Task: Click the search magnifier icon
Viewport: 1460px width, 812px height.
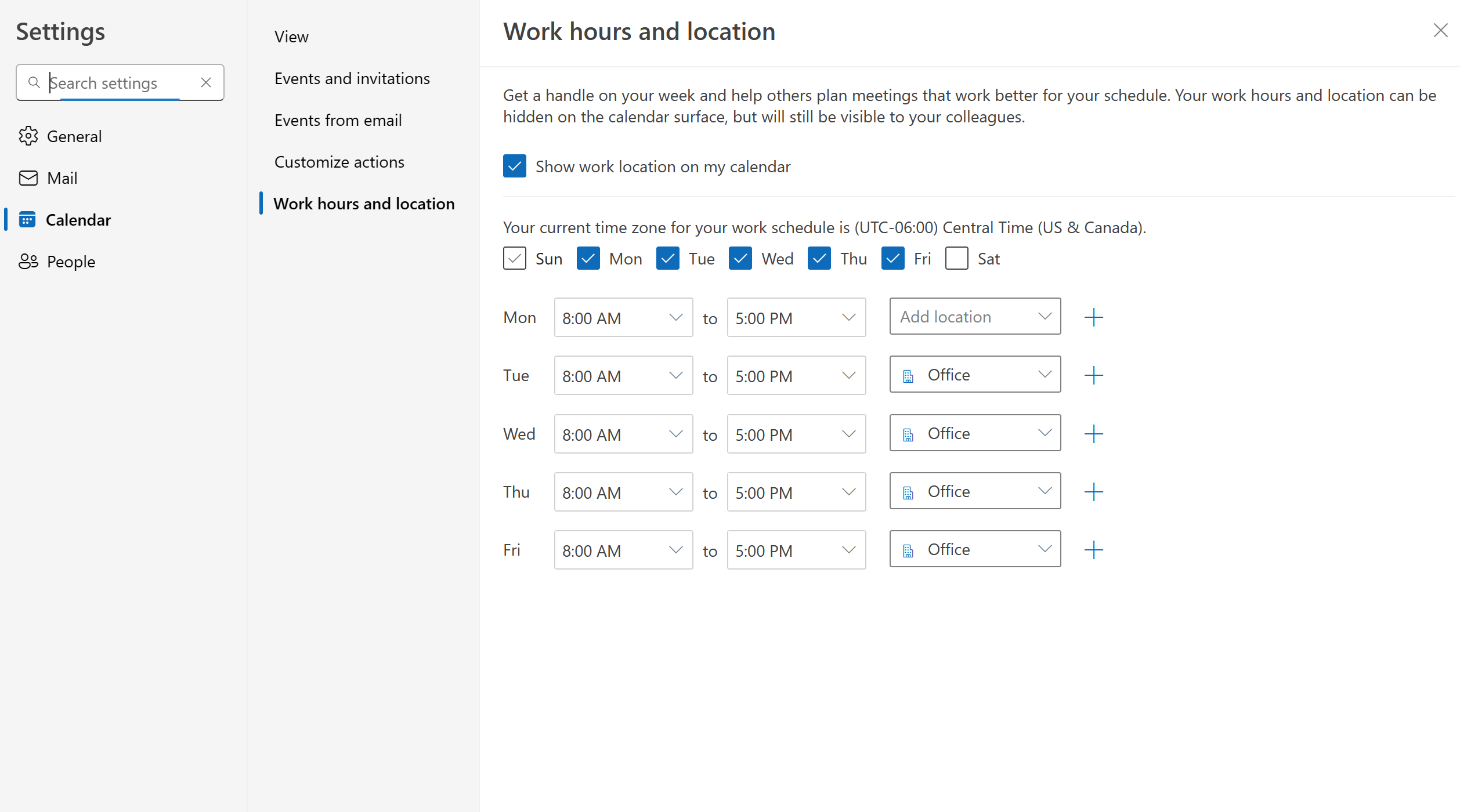Action: pyautogui.click(x=34, y=83)
